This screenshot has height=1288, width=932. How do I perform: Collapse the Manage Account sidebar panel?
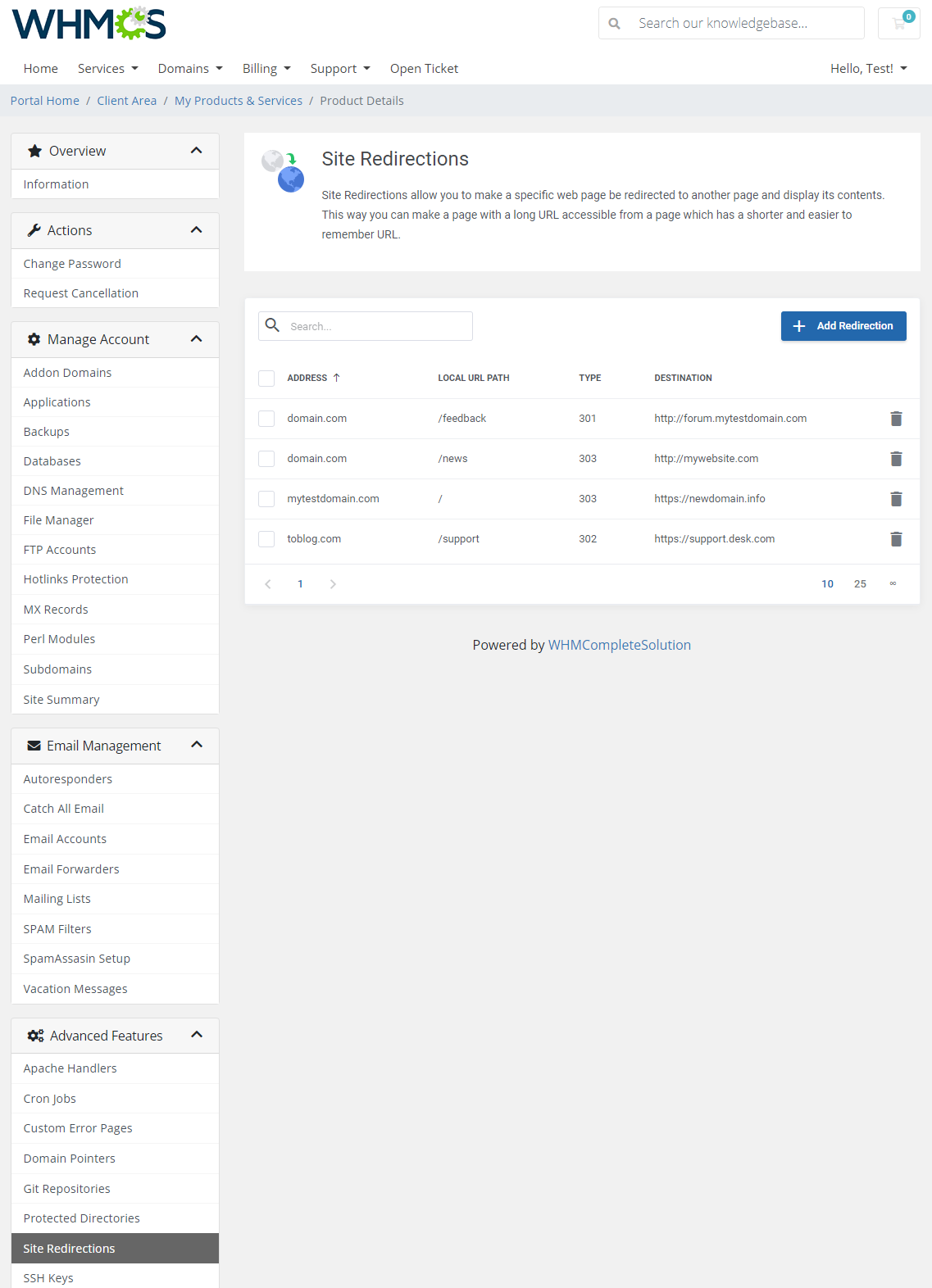tap(196, 339)
